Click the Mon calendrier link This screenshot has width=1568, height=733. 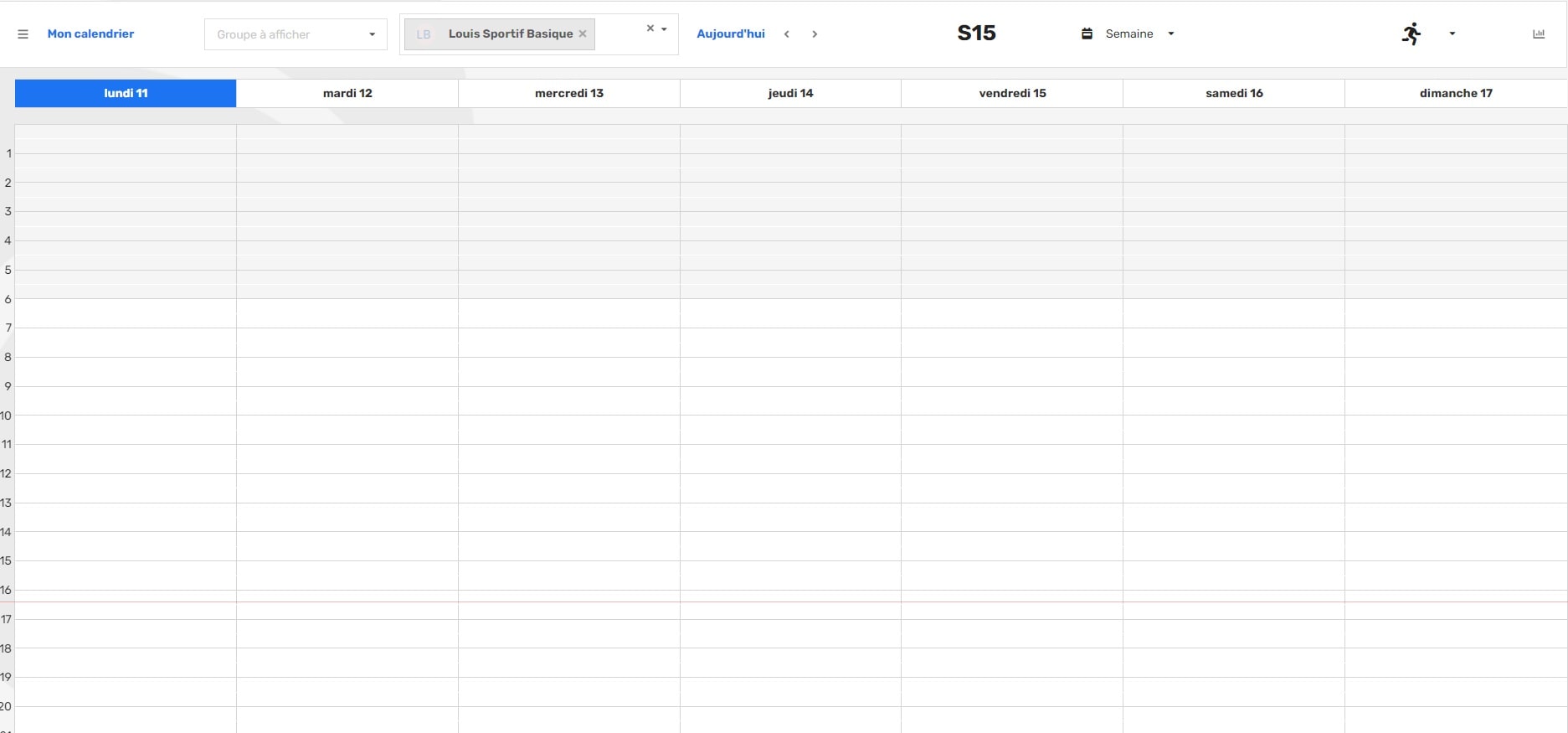[x=90, y=34]
